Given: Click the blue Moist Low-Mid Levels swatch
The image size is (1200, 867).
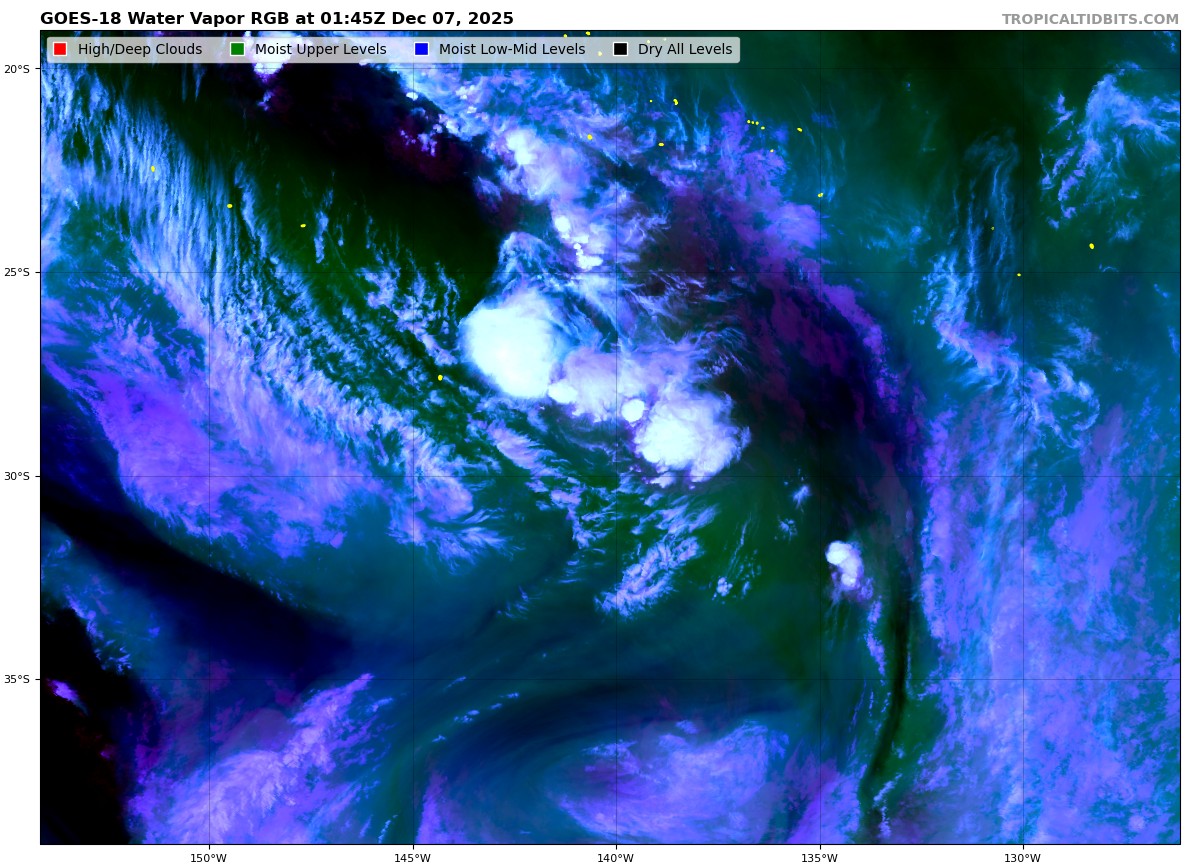Looking at the screenshot, I should click(421, 50).
